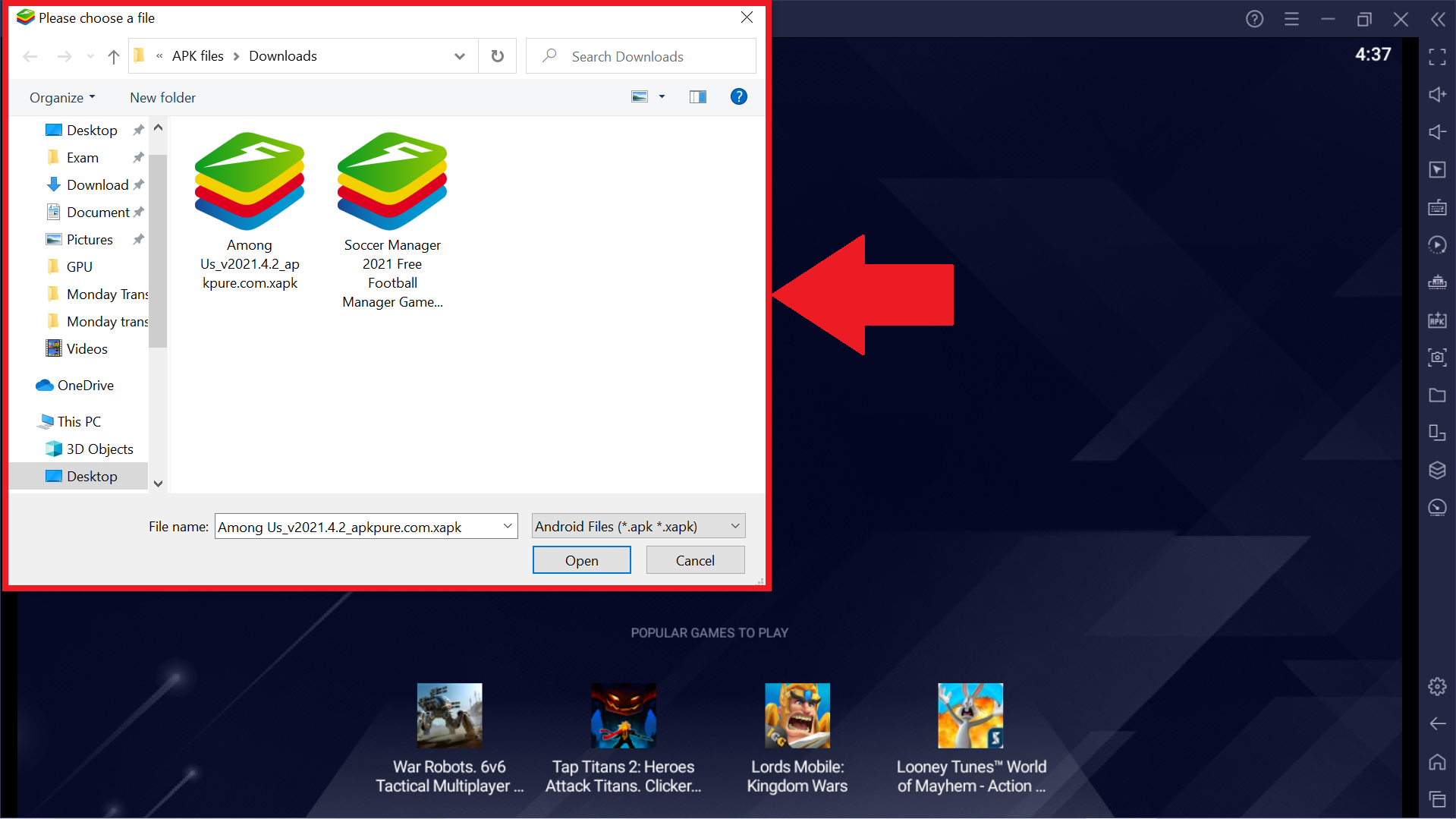This screenshot has height=819, width=1456.
Task: Open BlueStacks recent apps icon
Action: [x=1437, y=799]
